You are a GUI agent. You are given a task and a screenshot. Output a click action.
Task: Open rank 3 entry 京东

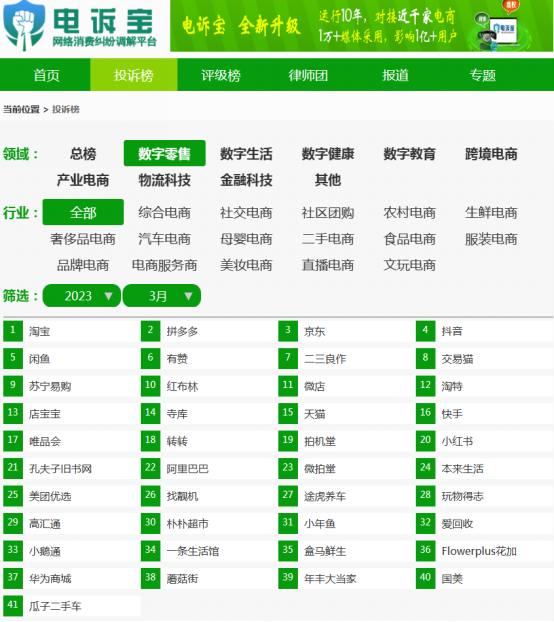[315, 331]
